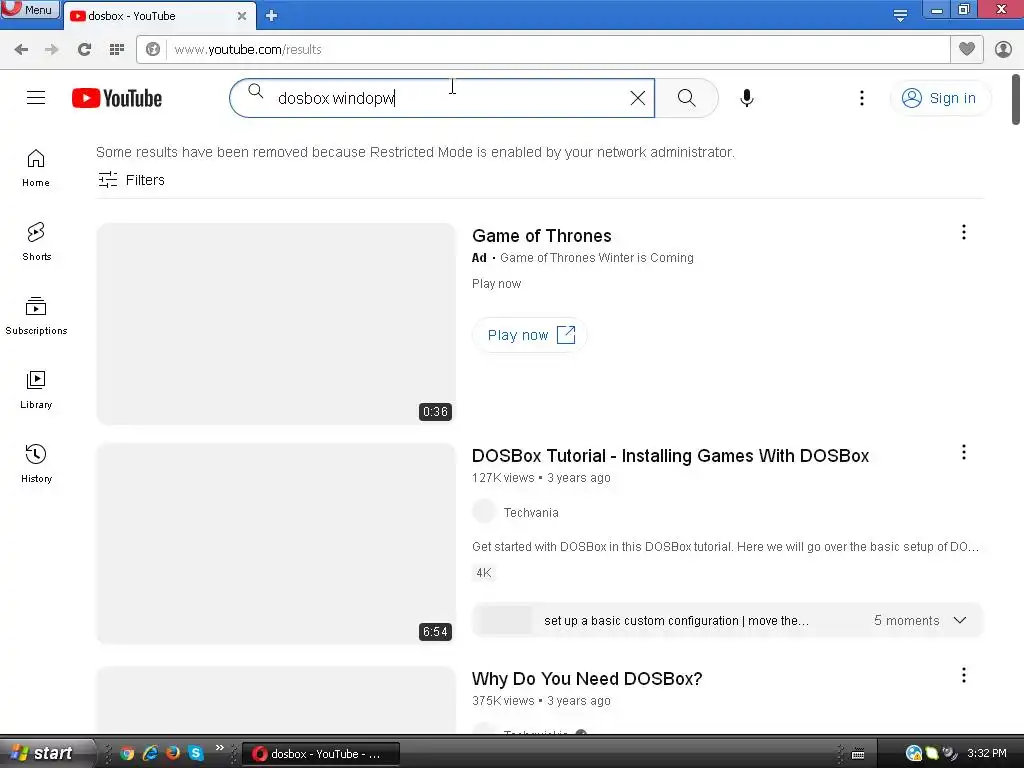Click the page vertical scrollbar thumb

click(1016, 99)
